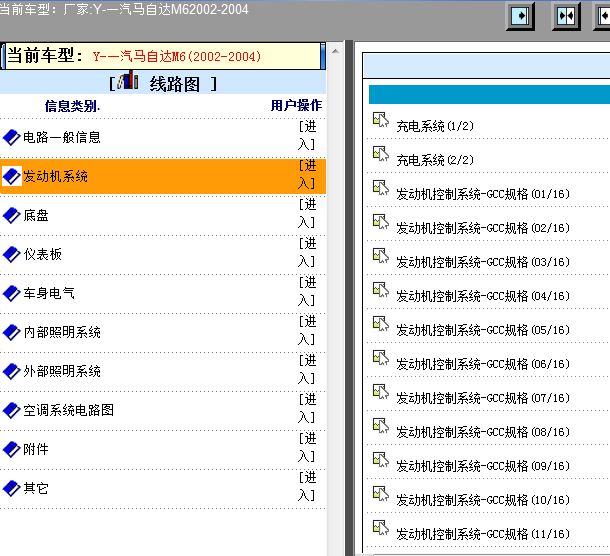Click [进入] for 内部照明系统
The height and width of the screenshot is (556, 610).
click(307, 330)
